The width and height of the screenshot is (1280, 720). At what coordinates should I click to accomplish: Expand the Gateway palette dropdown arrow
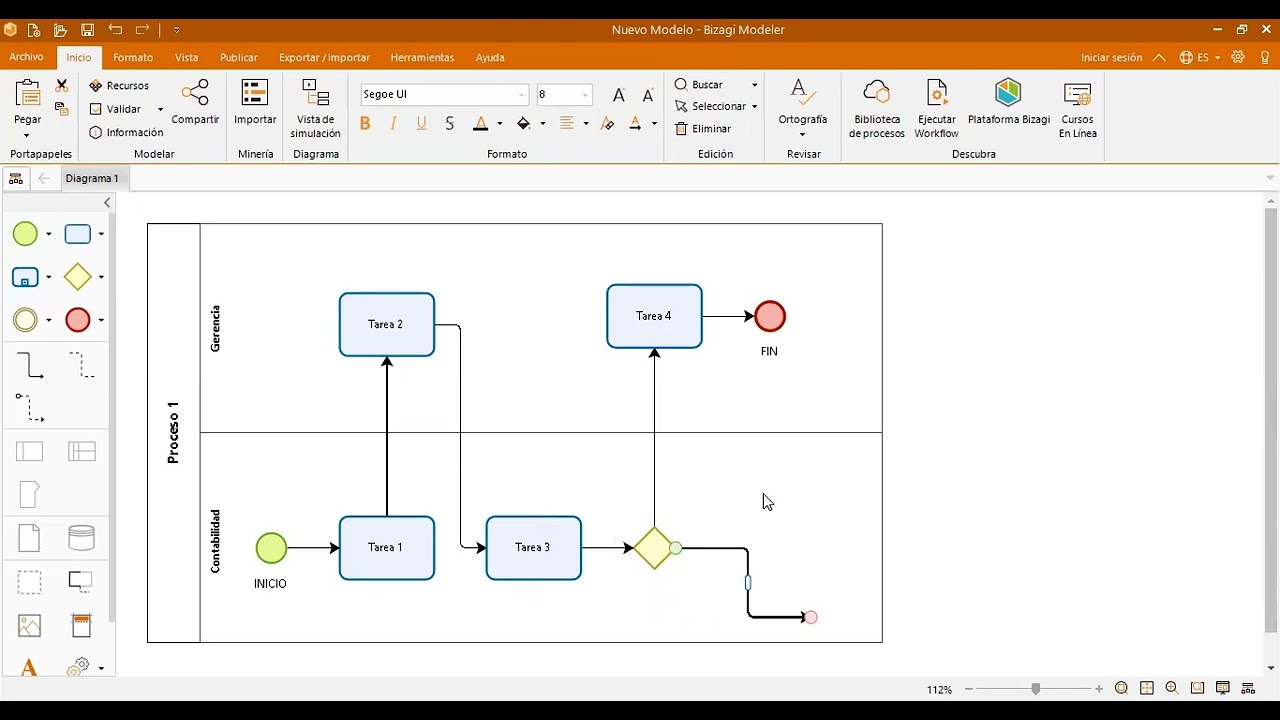pos(101,277)
